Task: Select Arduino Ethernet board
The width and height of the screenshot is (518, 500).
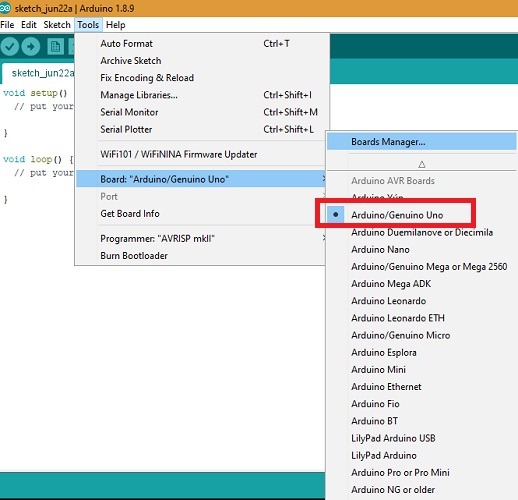Action: 422,387
